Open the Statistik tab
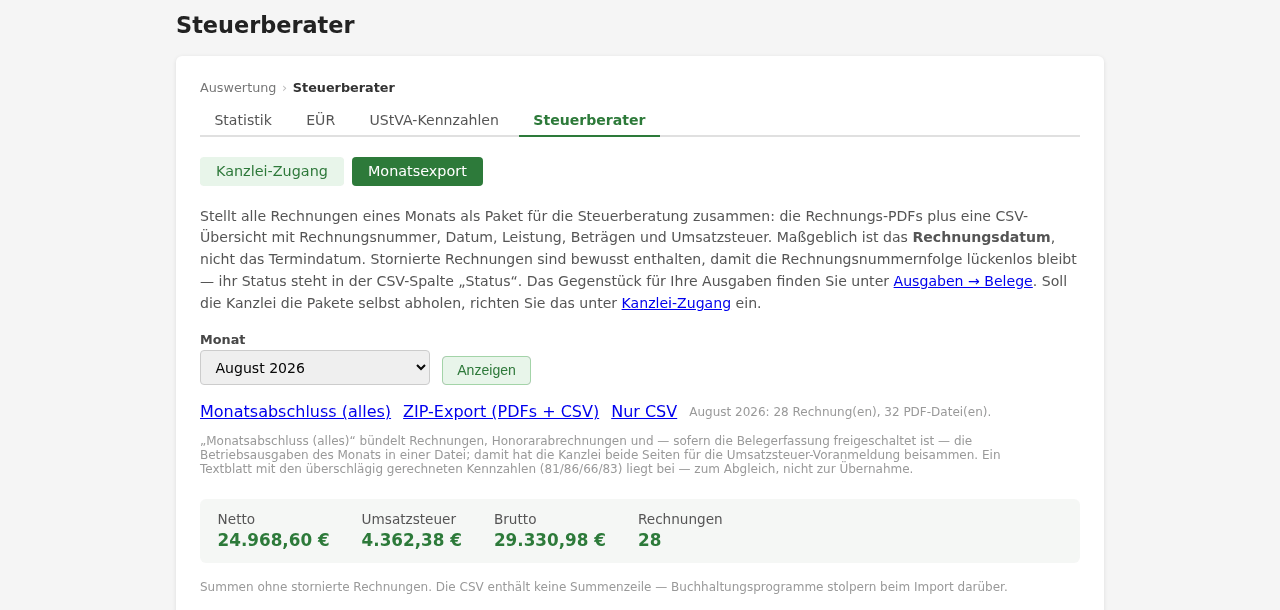Viewport: 1280px width, 610px height. coord(243,120)
